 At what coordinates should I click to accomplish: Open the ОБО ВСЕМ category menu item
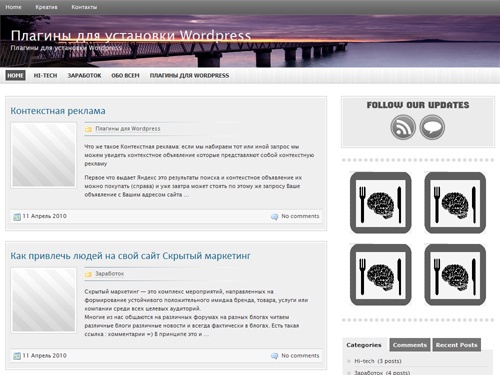tap(125, 76)
